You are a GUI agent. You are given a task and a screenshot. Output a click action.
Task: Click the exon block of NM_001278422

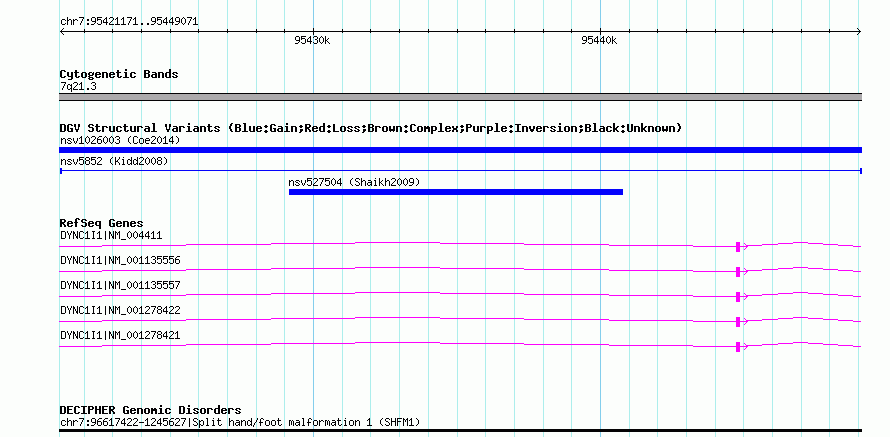(x=738, y=321)
